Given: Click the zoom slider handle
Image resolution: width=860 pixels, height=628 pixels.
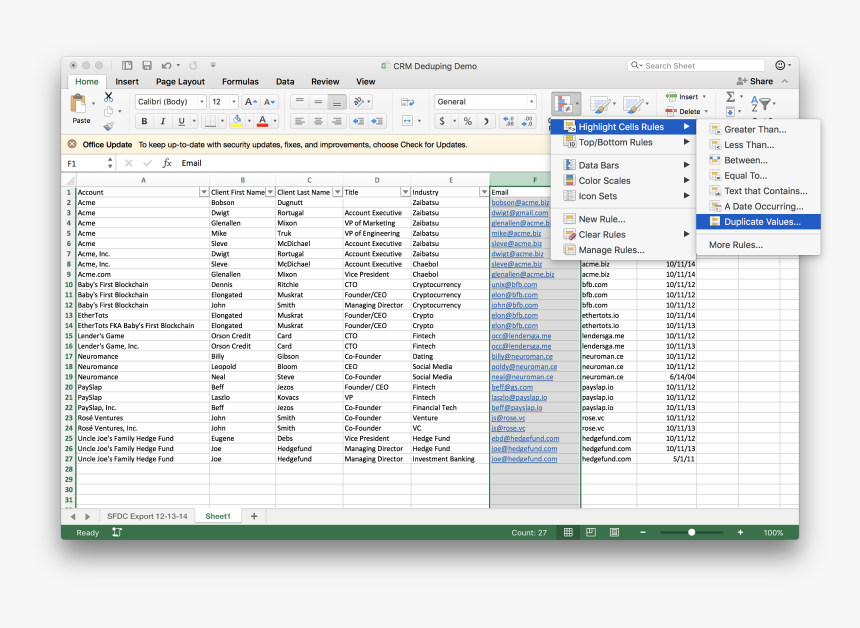Looking at the screenshot, I should click(x=692, y=533).
